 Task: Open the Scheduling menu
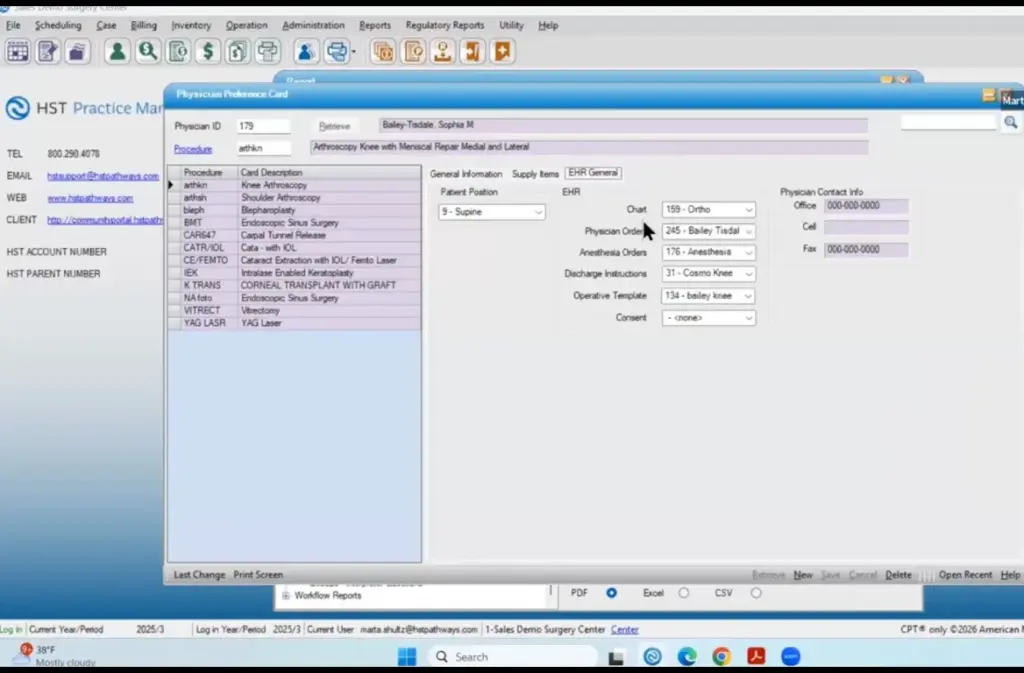tap(58, 25)
